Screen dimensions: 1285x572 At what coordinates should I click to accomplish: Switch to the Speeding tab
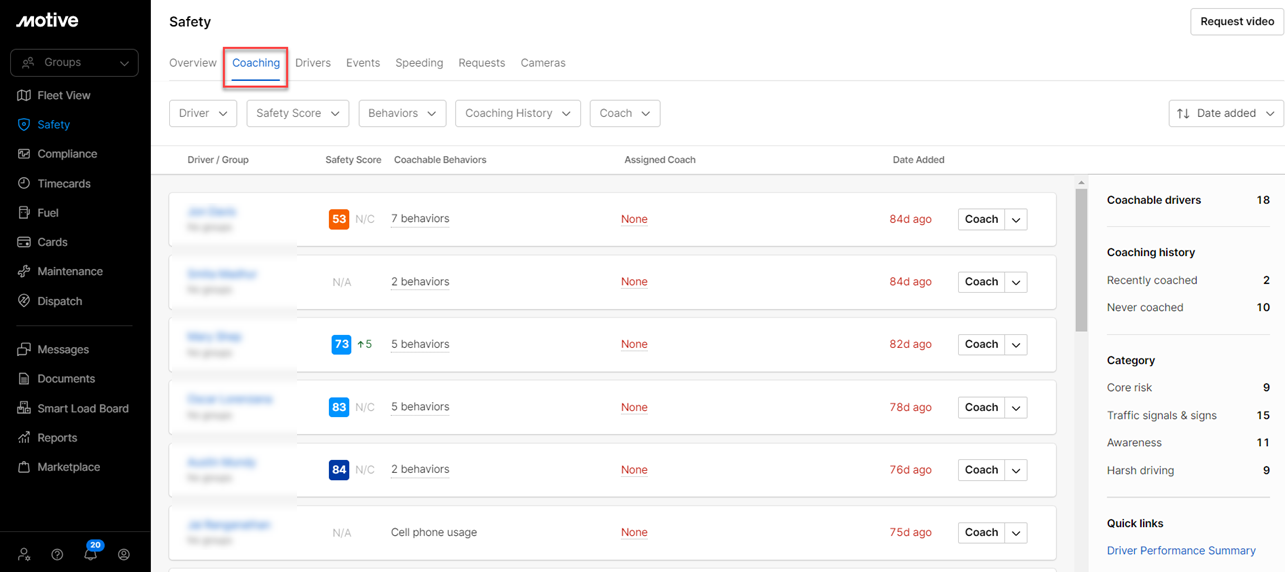coord(419,63)
